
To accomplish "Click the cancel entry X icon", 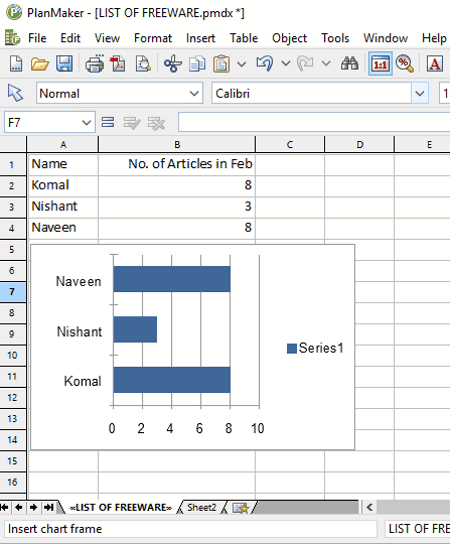I will [156, 123].
